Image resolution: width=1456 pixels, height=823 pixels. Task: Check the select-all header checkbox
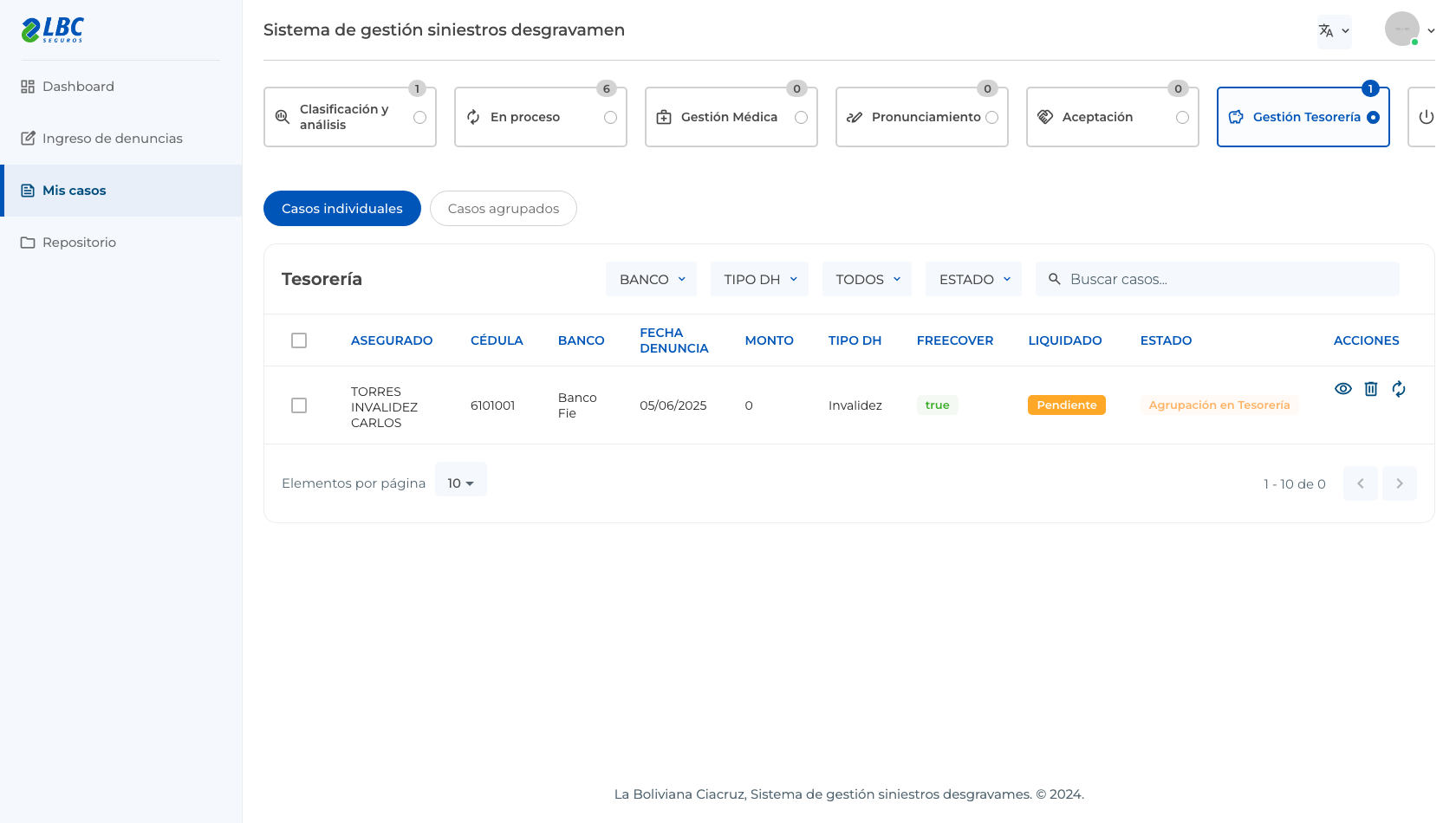click(x=299, y=340)
